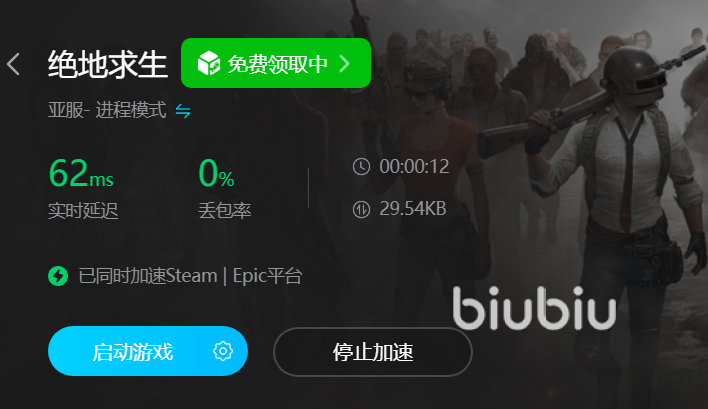Click the green lightning bolt icon
The image size is (708, 409).
[x=58, y=276]
